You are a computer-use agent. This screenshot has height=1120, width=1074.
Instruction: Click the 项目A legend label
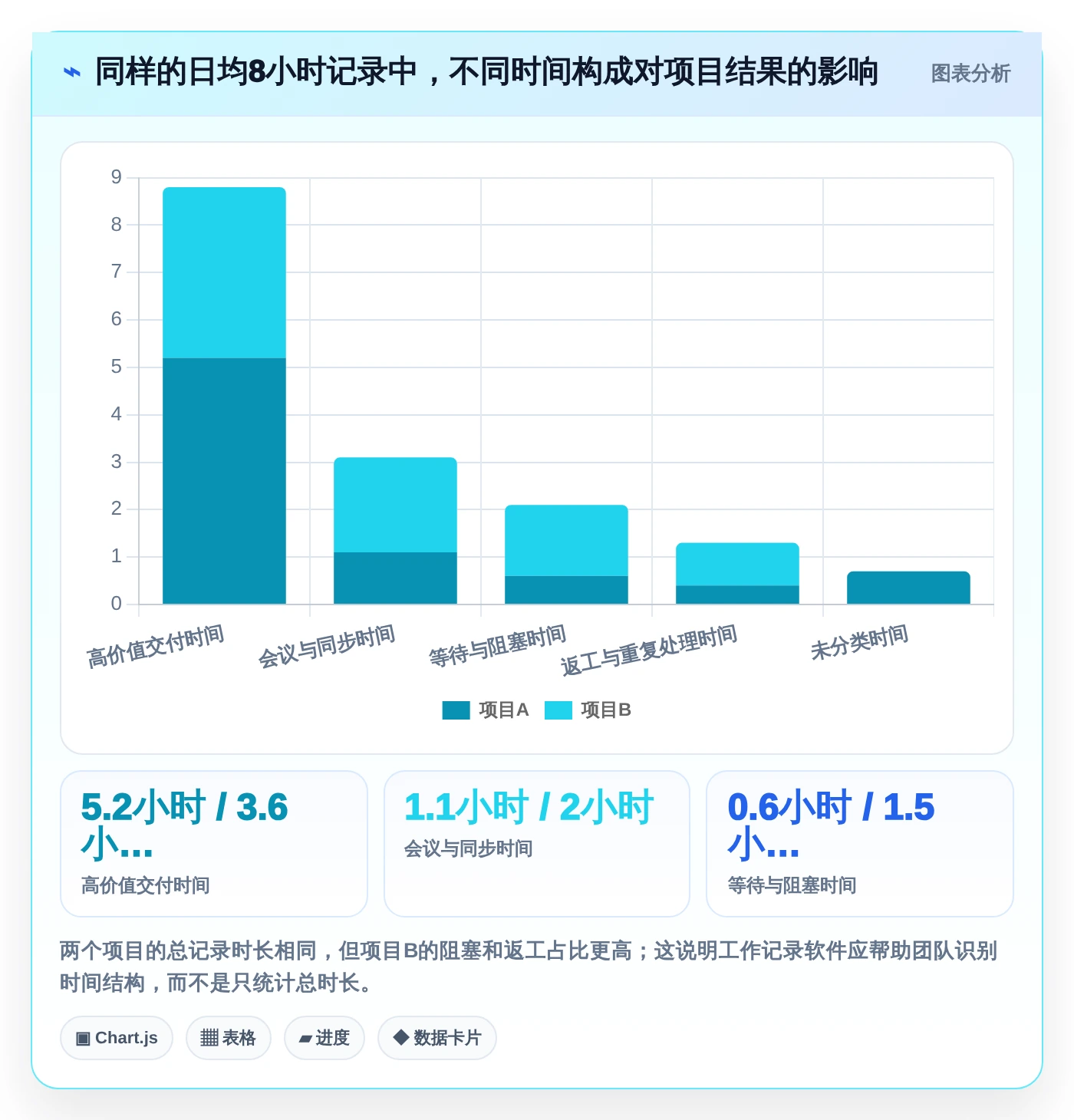coord(504,710)
